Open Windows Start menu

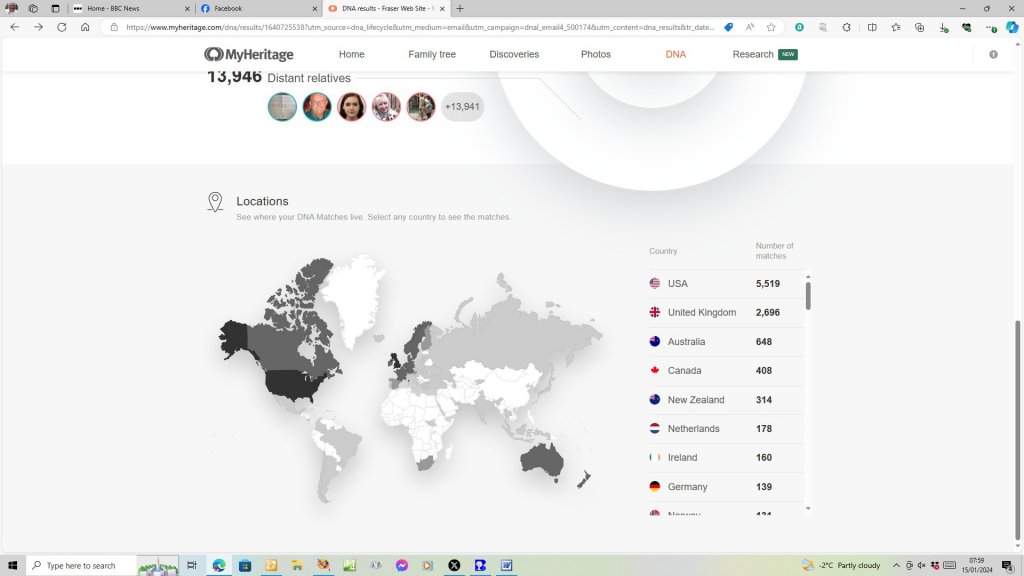13,565
